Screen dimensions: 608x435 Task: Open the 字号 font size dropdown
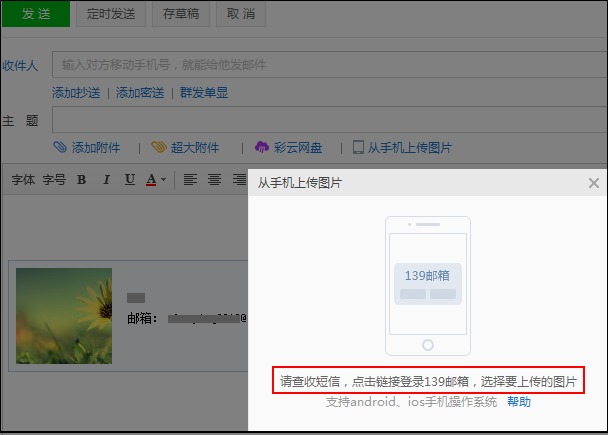[54, 180]
